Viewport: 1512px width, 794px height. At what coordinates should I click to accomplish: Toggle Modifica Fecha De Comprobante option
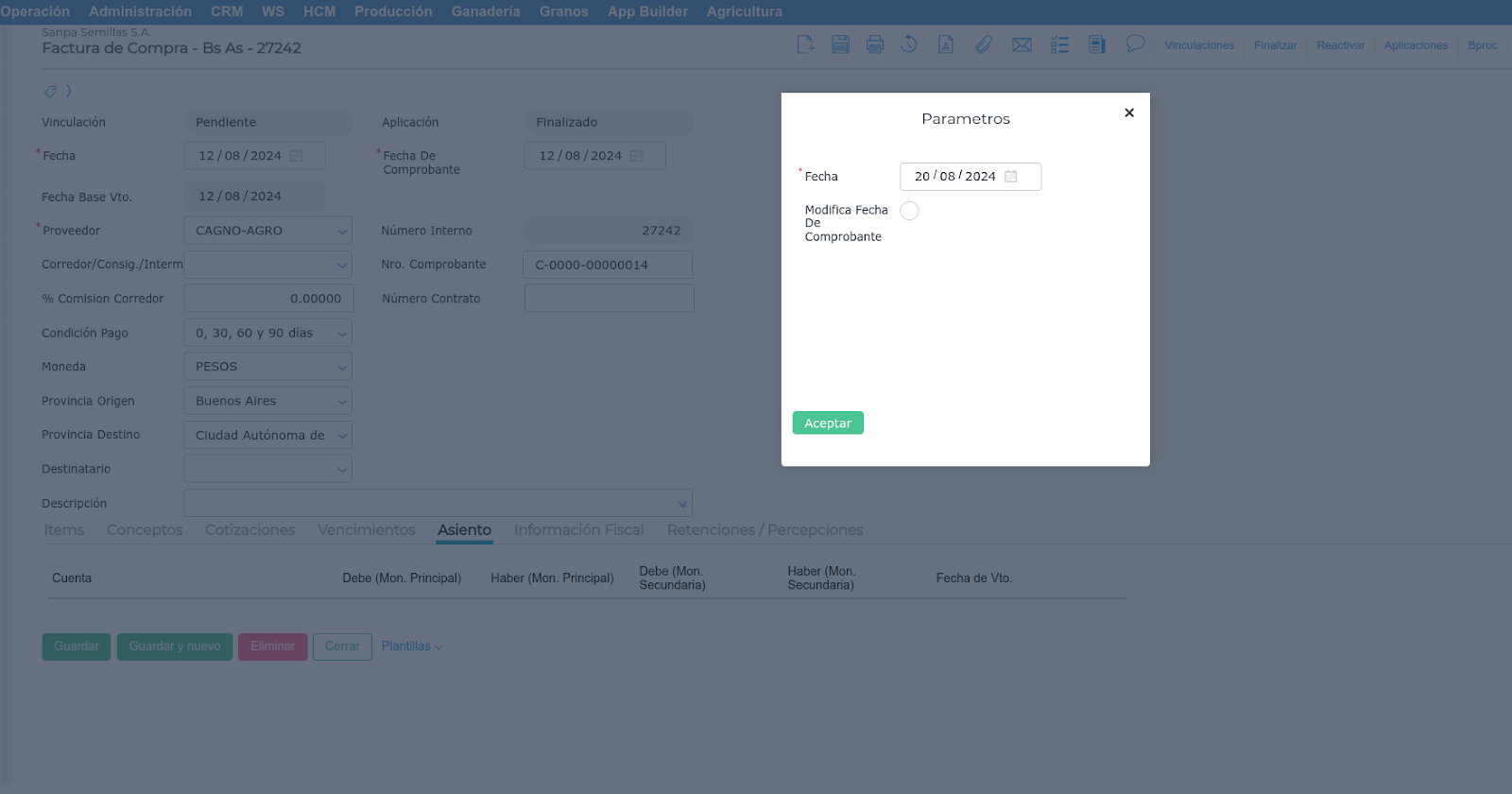pyautogui.click(x=909, y=211)
